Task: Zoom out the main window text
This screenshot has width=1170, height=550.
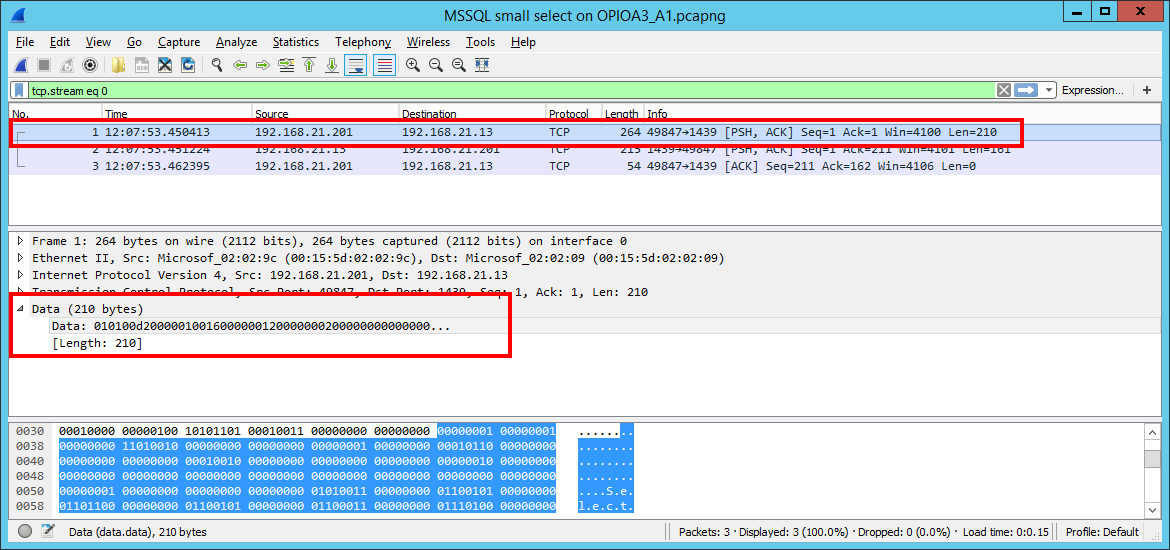Action: click(x=436, y=65)
